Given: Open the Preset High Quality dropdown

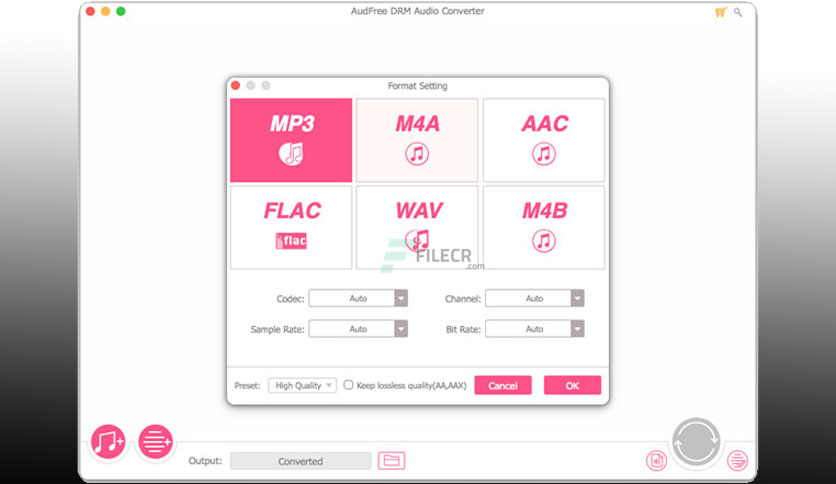Looking at the screenshot, I should (x=302, y=385).
